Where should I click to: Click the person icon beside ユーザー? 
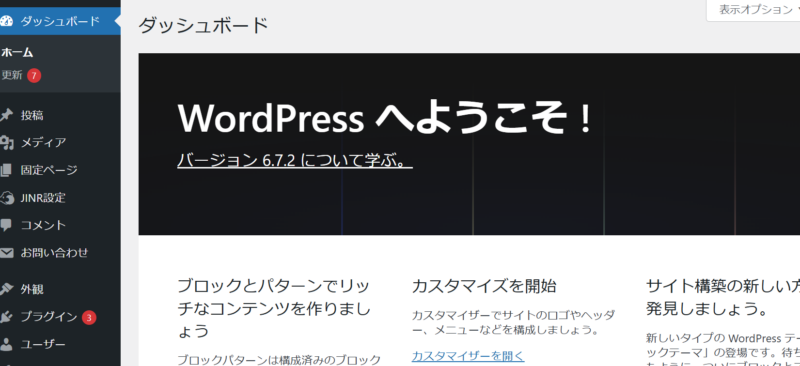pyautogui.click(x=6, y=345)
